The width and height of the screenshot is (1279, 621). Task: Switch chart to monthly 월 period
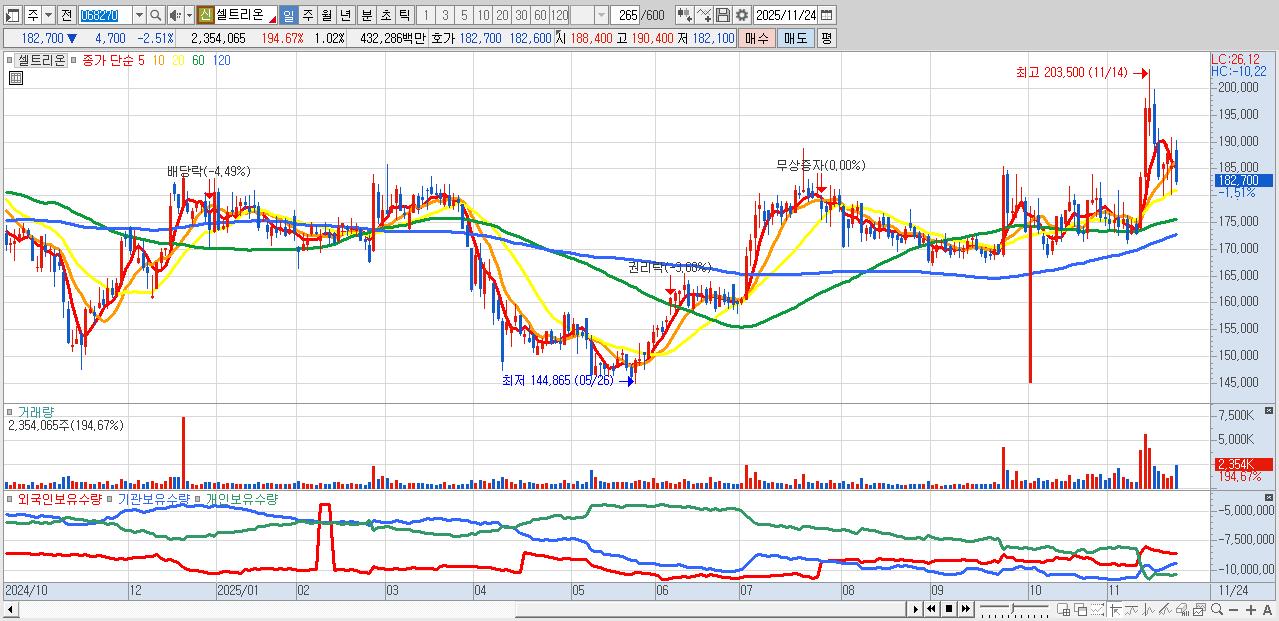point(326,15)
